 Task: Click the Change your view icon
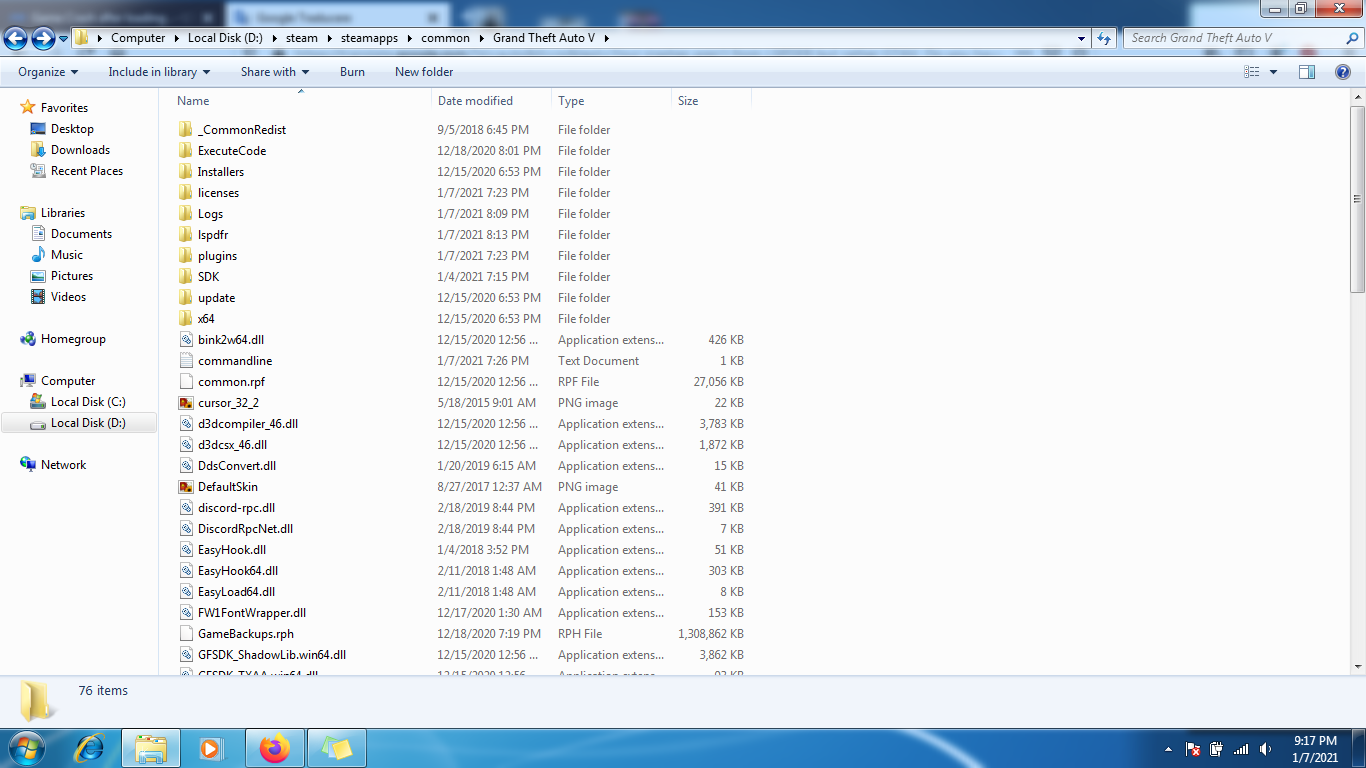click(x=1252, y=72)
